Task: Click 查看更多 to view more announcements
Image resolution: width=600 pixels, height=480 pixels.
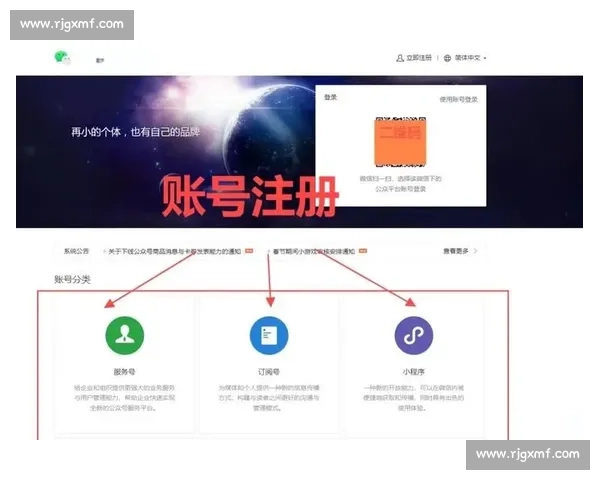Action: (455, 251)
